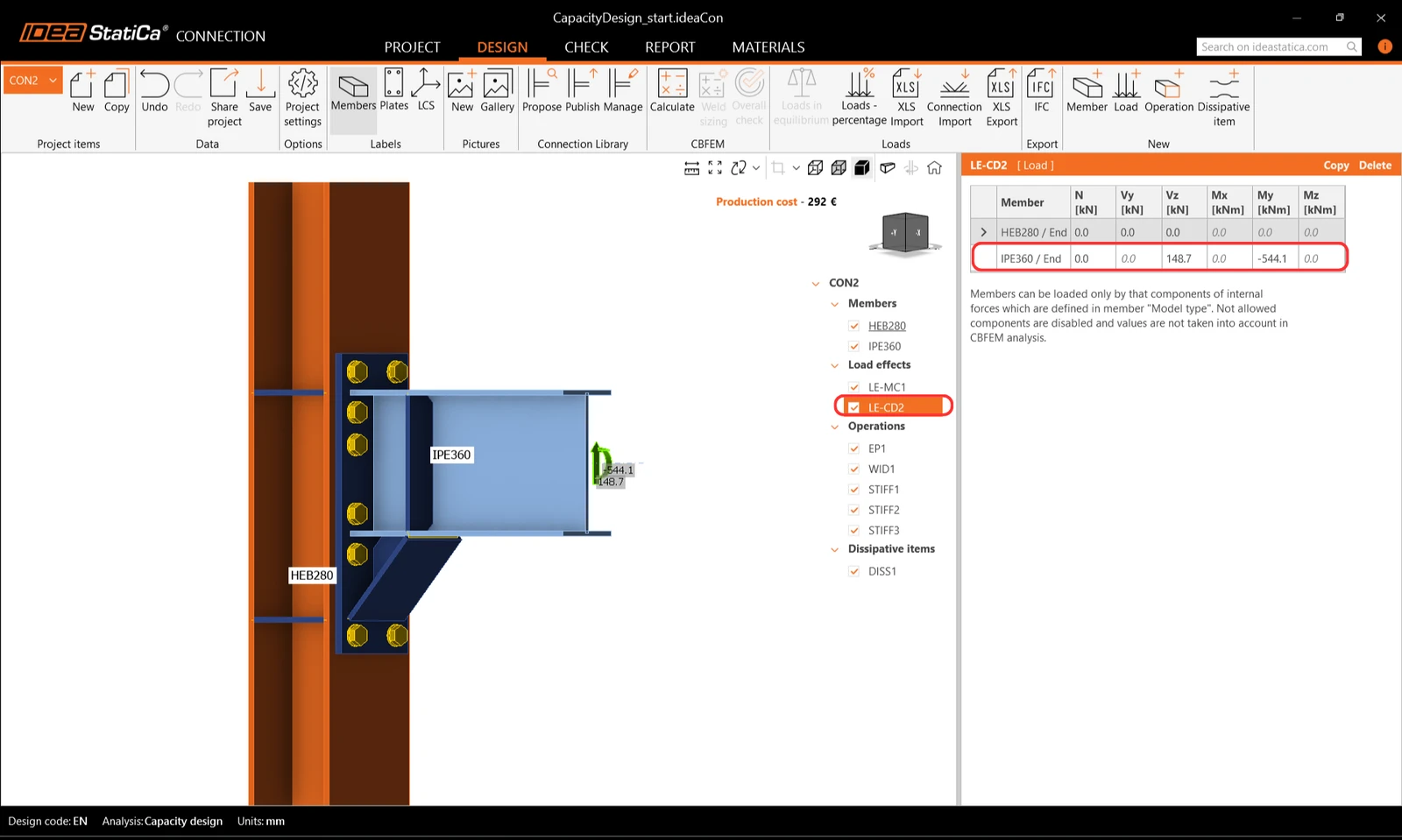Image resolution: width=1402 pixels, height=840 pixels.
Task: Toggle LCS labels
Action: coord(426,91)
